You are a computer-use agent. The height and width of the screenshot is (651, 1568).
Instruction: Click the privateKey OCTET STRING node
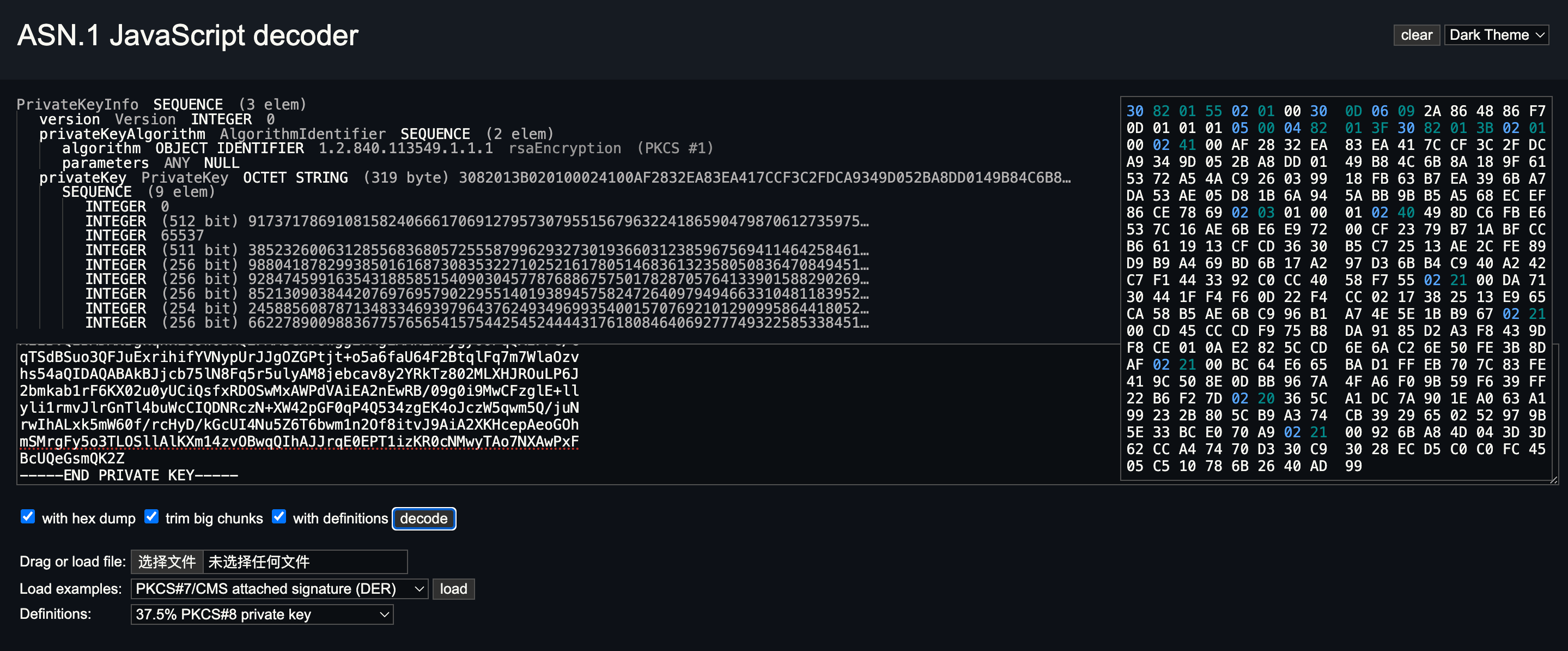[x=555, y=177]
